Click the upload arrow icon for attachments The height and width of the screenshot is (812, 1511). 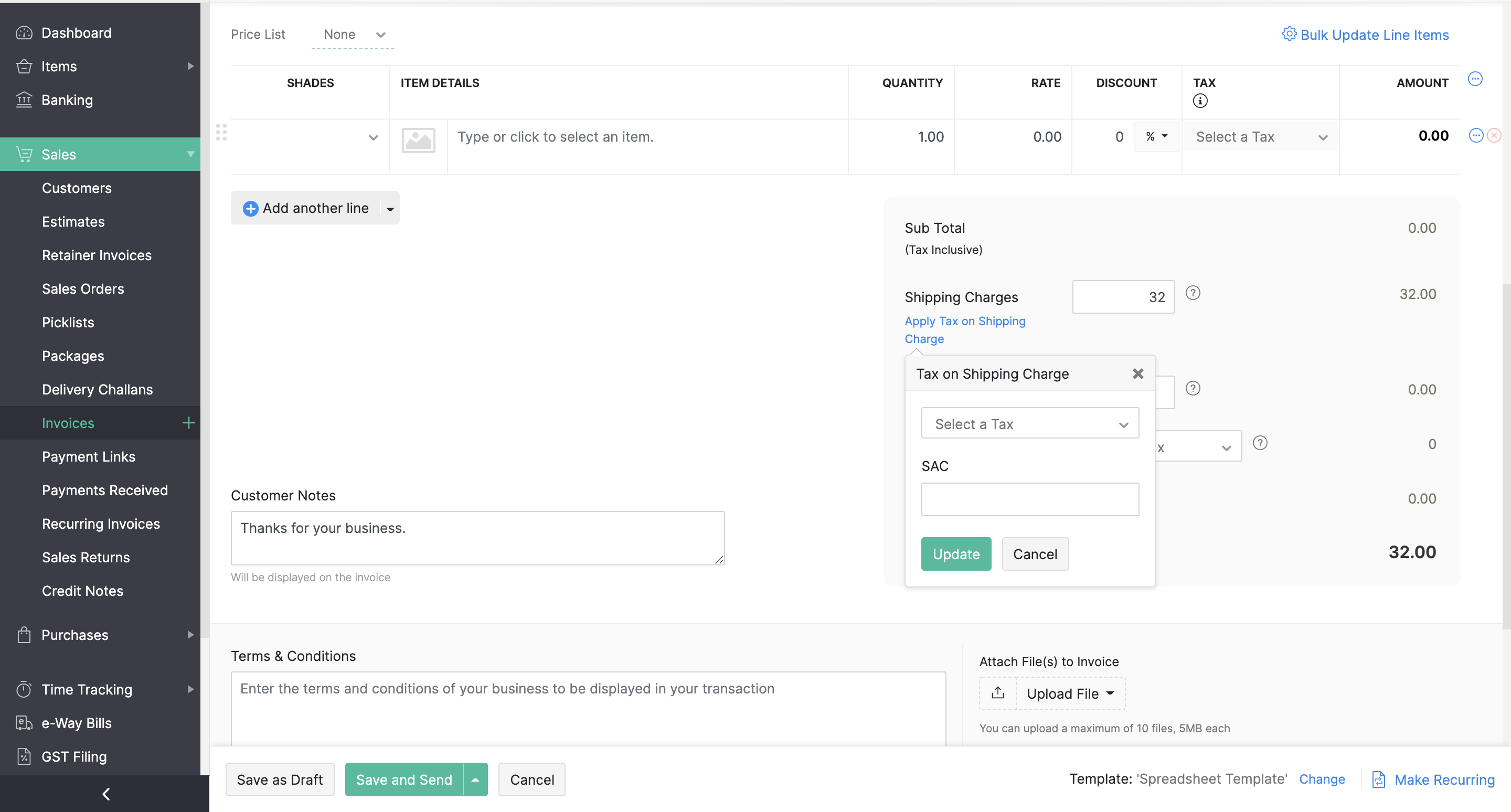point(997,693)
